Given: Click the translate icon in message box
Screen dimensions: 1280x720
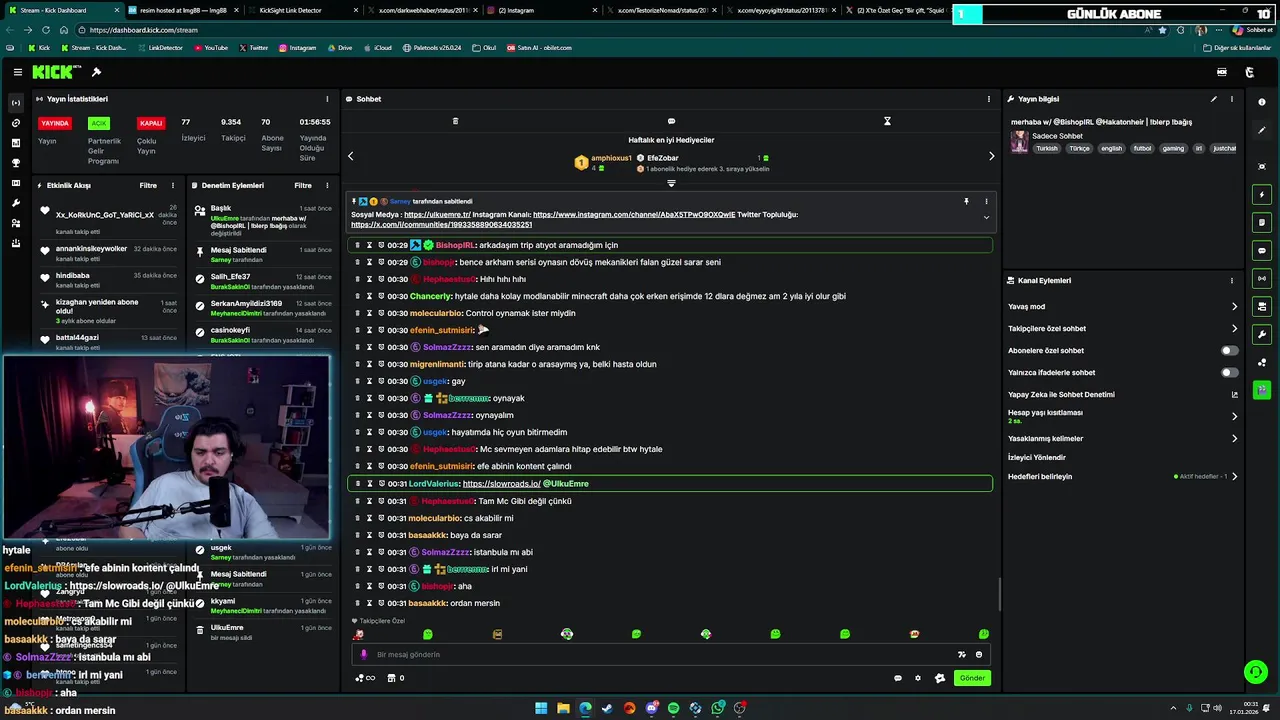Looking at the screenshot, I should coord(962,654).
